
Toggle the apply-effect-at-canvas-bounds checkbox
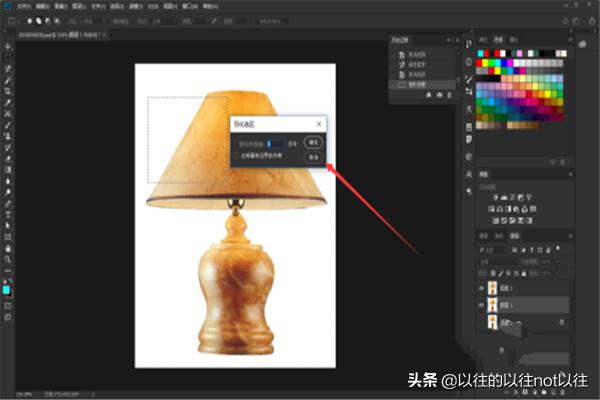point(236,156)
